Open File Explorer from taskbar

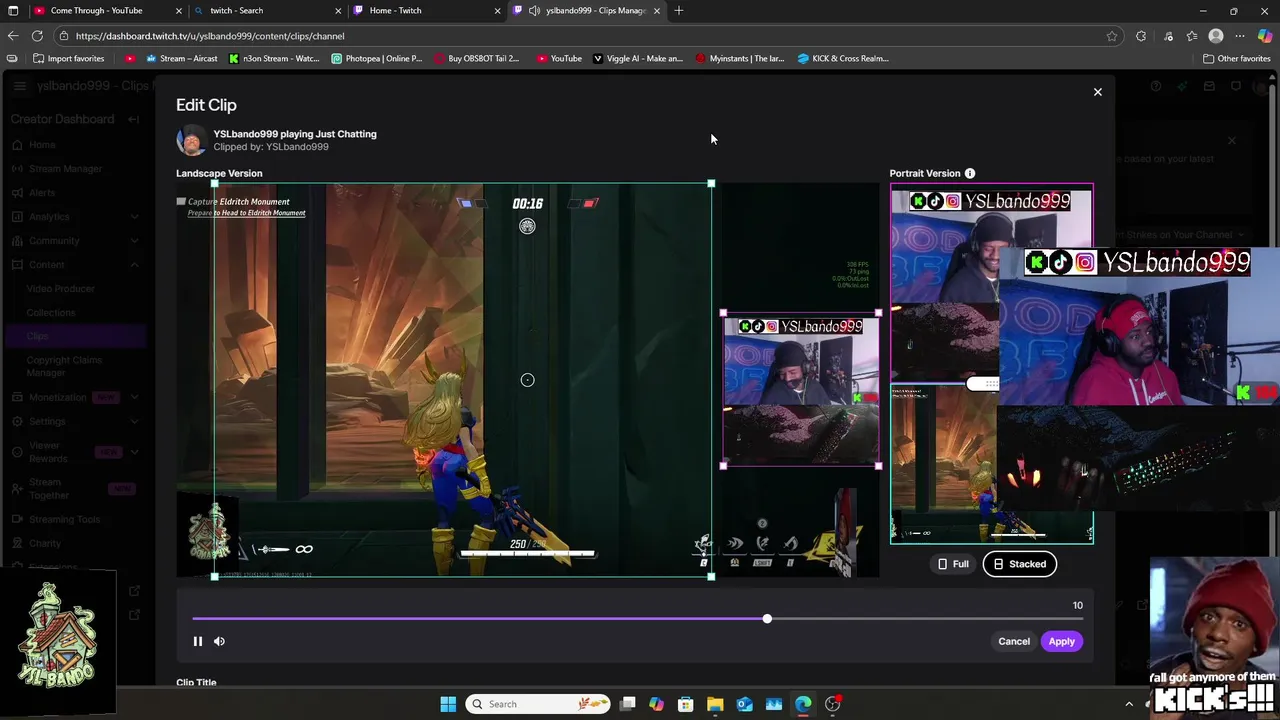click(x=715, y=704)
